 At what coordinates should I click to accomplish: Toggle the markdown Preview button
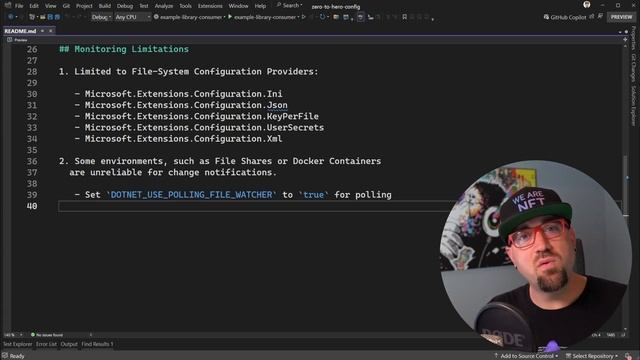pyautogui.click(x=17, y=40)
